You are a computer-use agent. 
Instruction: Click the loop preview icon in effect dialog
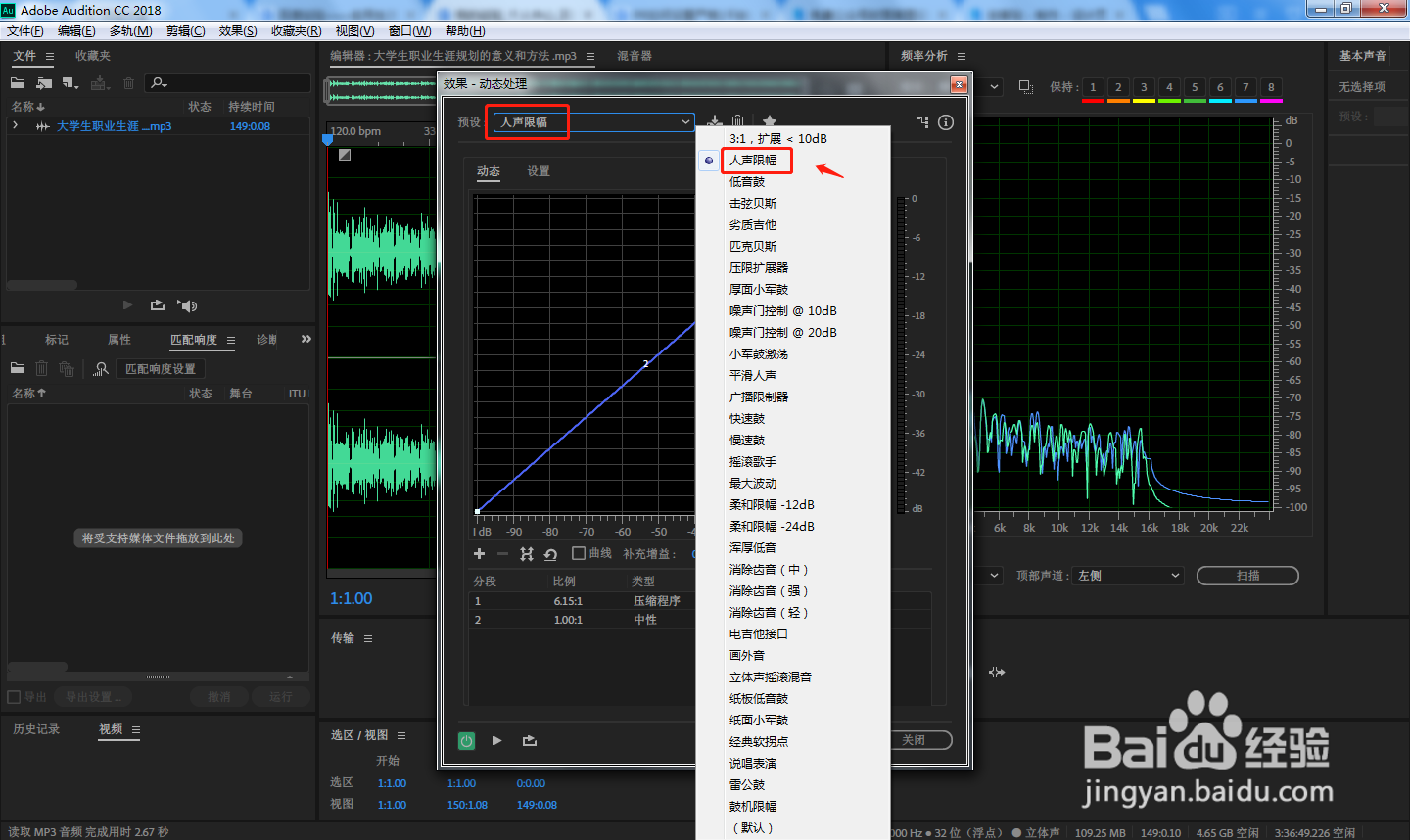point(530,741)
